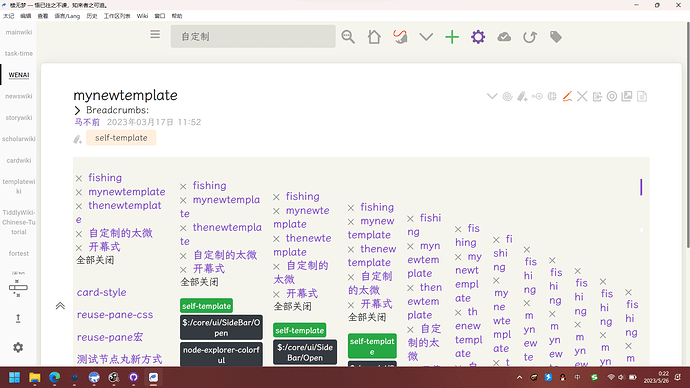The image size is (690, 388).
Task: Open the 编辑 menu
Action: click(x=26, y=16)
